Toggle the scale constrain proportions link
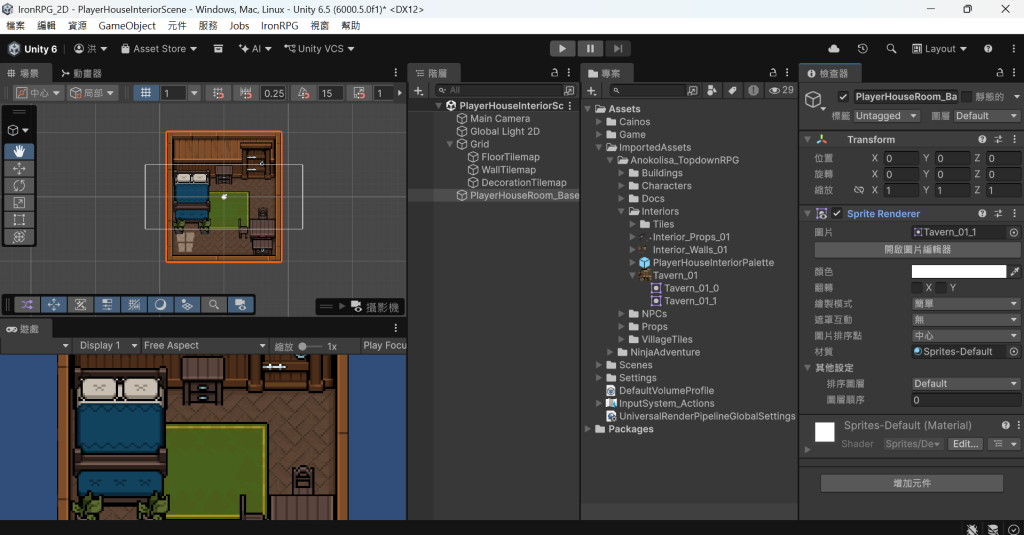The image size is (1024, 535). (x=859, y=190)
